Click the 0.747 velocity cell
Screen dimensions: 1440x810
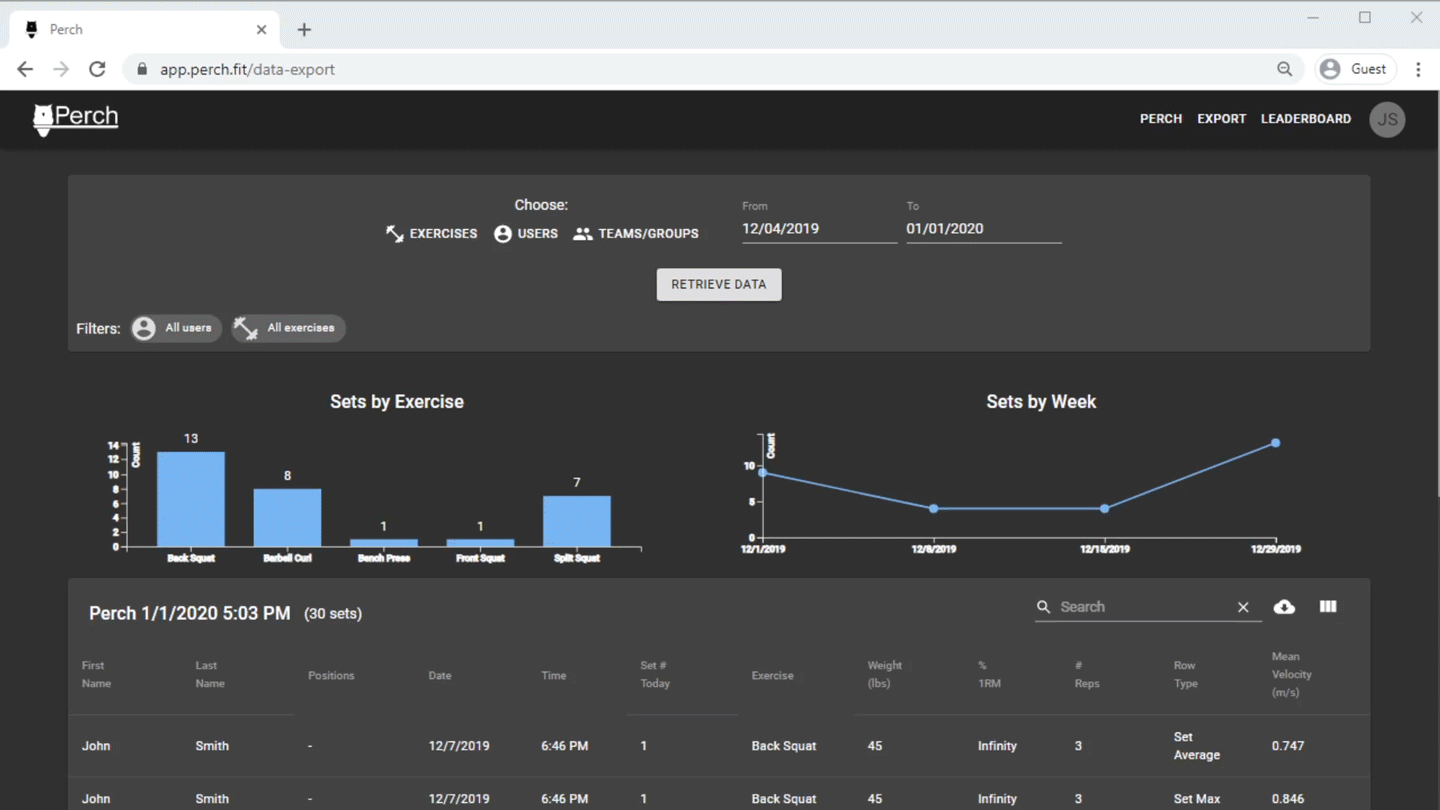tap(1288, 746)
